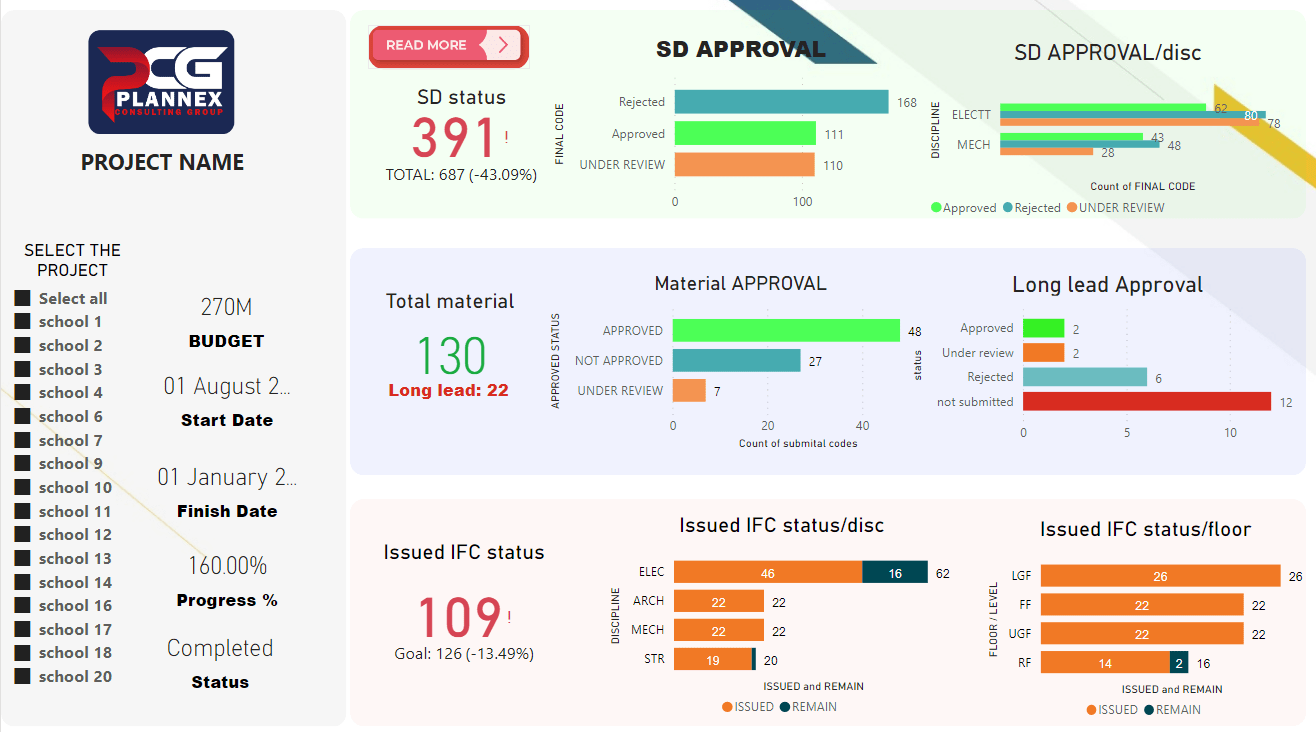
Task: Check the Select all checkbox
Action: click(23, 298)
